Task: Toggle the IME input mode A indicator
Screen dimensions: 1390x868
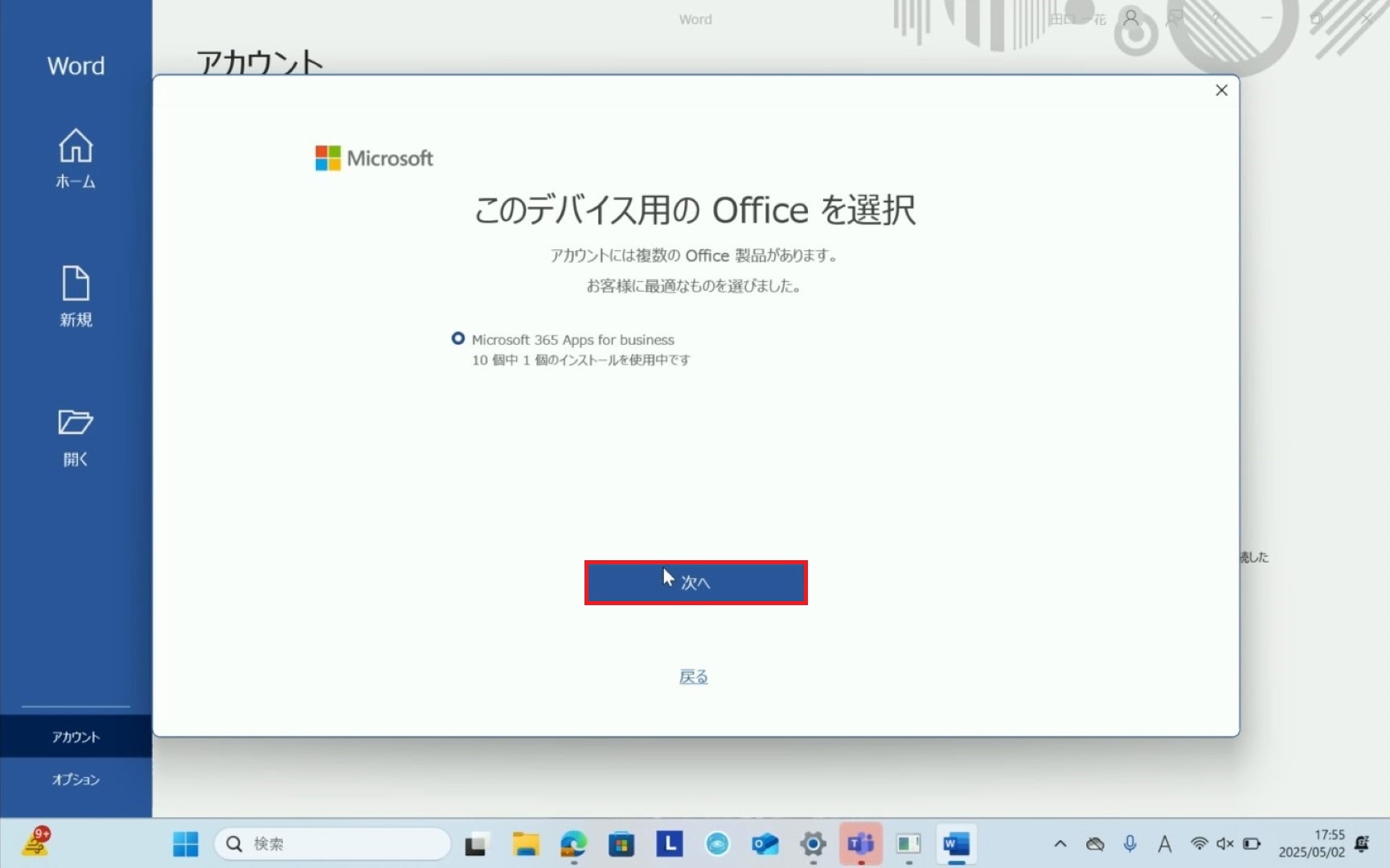Action: point(1164,844)
